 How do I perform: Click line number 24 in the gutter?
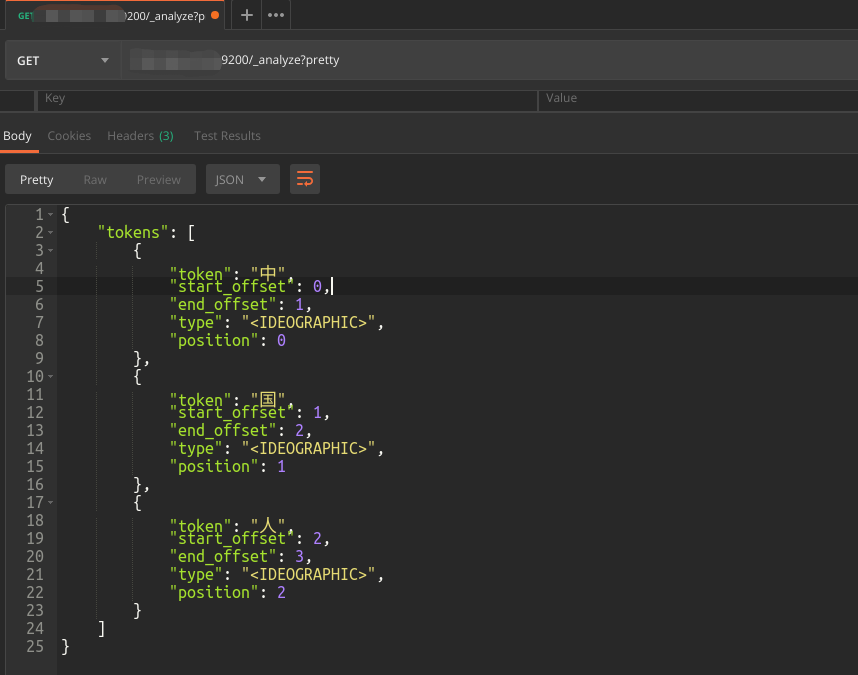(x=35, y=629)
